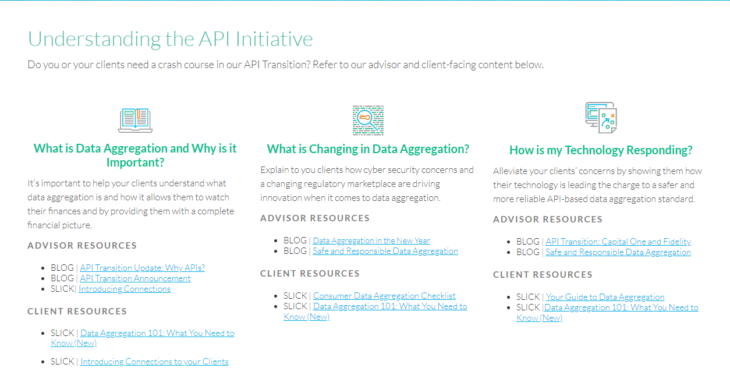The height and width of the screenshot is (375, 730).
Task: Click 'ADVISOR RESOURCES' label in Technology column
Action: (x=548, y=219)
